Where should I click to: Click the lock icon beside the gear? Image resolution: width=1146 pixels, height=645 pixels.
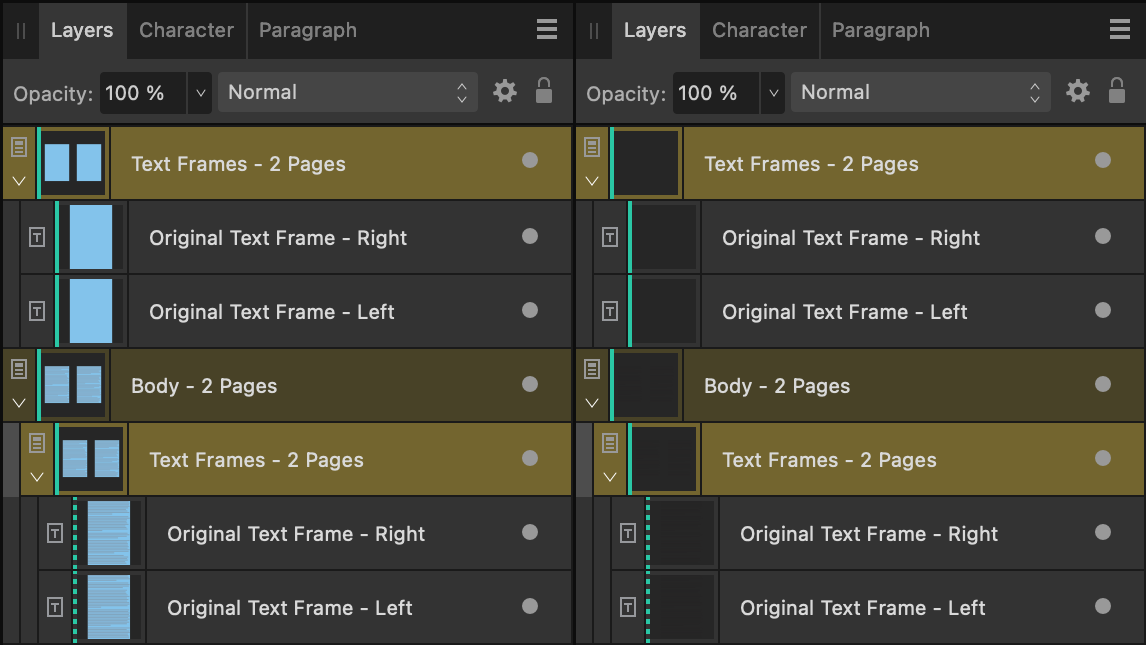pyautogui.click(x=543, y=91)
